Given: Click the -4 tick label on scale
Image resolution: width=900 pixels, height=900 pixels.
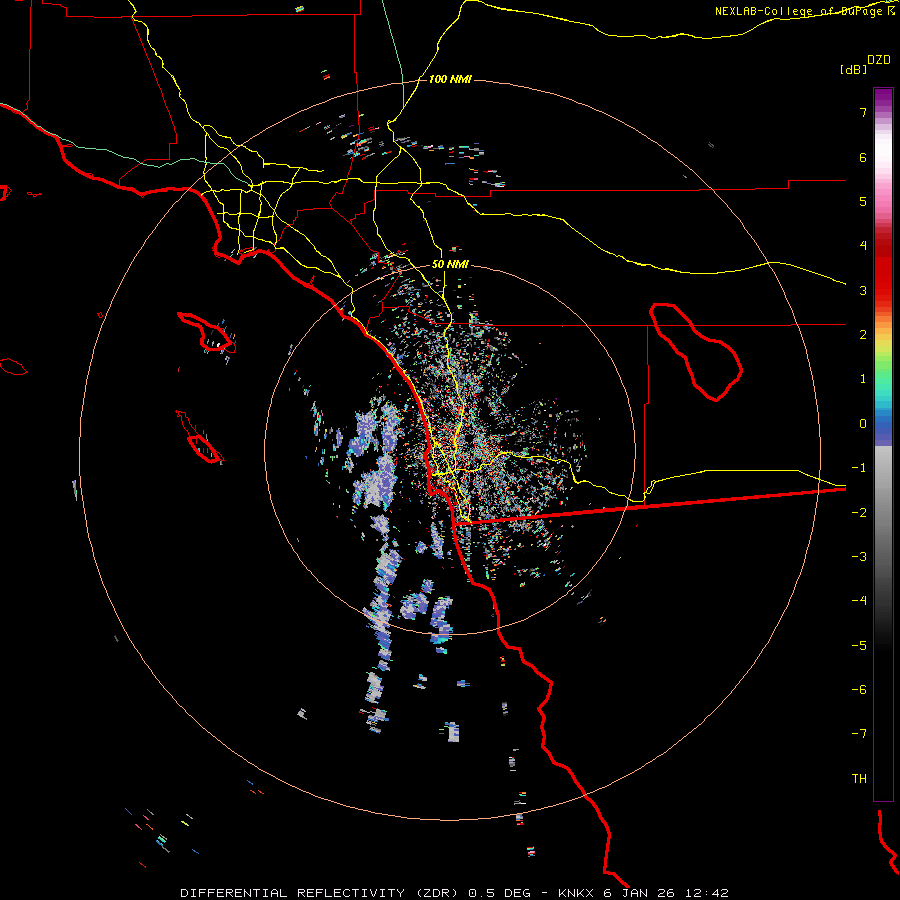Looking at the screenshot, I should (x=859, y=601).
